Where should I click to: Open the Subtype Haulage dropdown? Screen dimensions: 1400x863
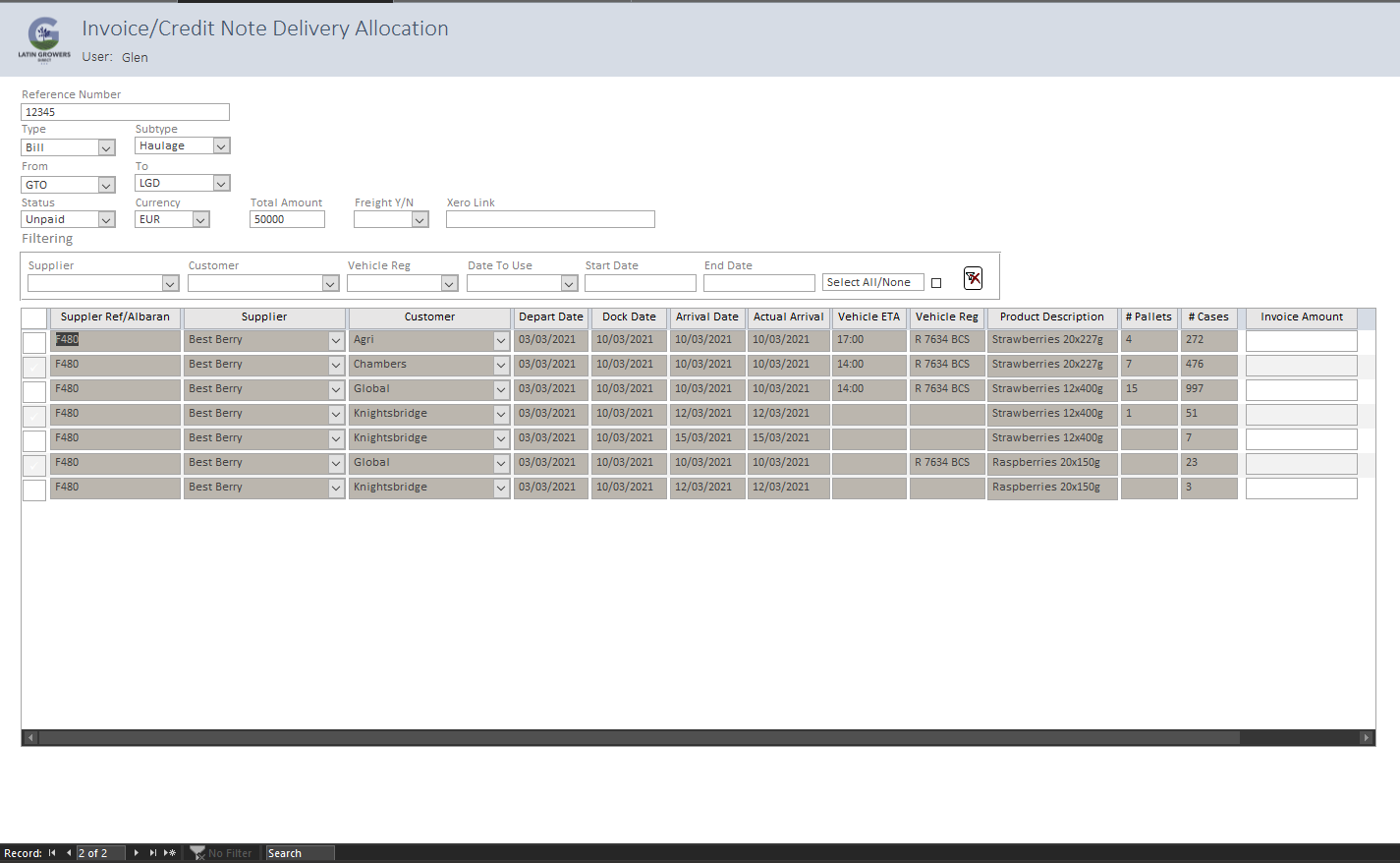pyautogui.click(x=221, y=146)
